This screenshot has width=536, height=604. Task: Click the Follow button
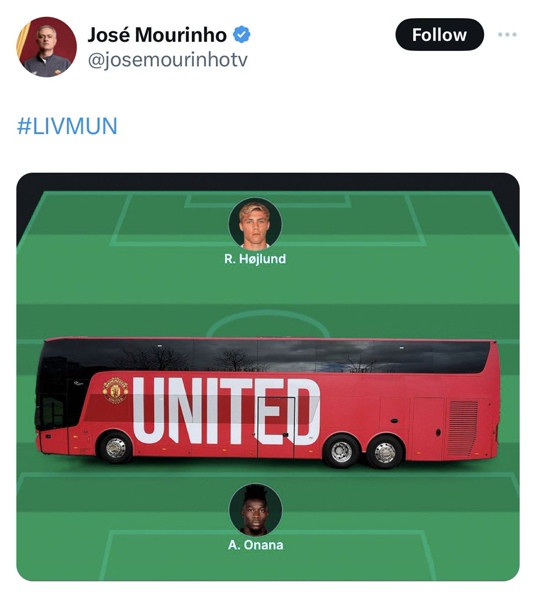pos(439,35)
